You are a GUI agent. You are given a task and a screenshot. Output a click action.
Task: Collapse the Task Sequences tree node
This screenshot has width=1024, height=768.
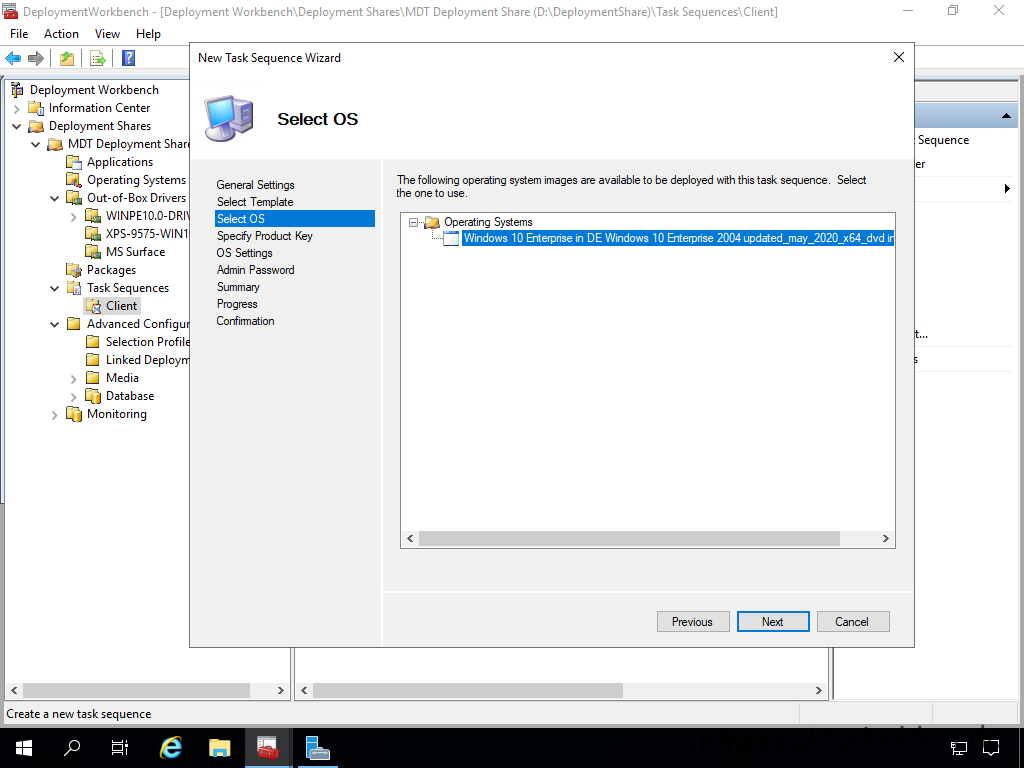55,288
